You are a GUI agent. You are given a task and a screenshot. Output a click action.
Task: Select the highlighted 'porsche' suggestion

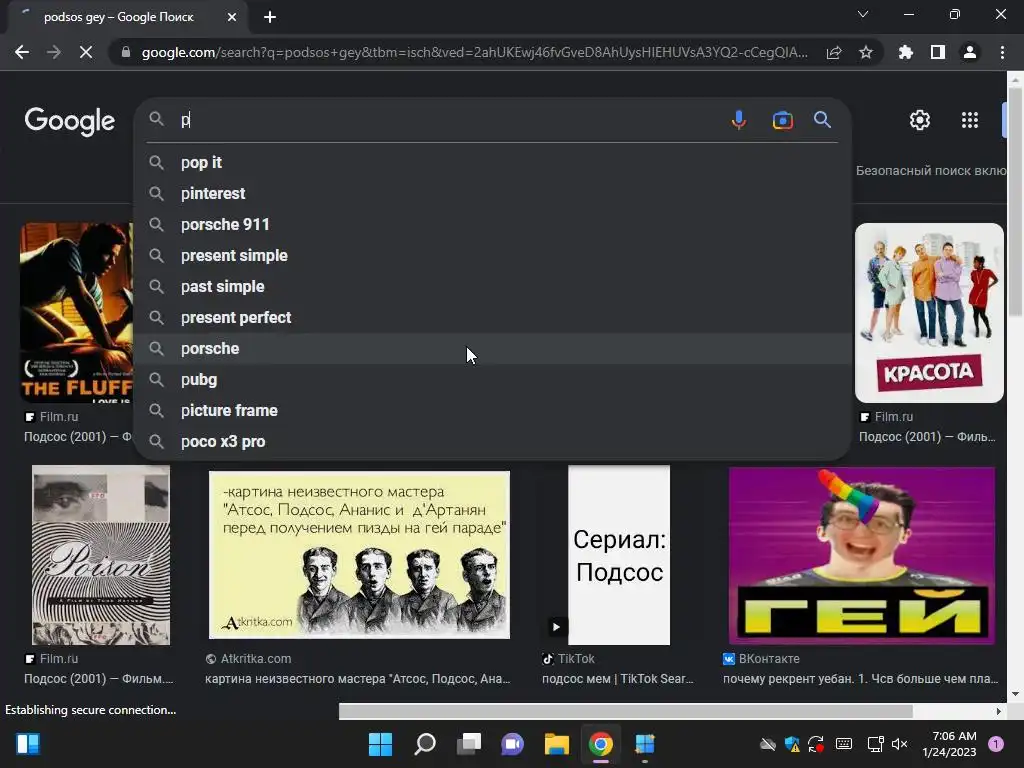pos(492,349)
